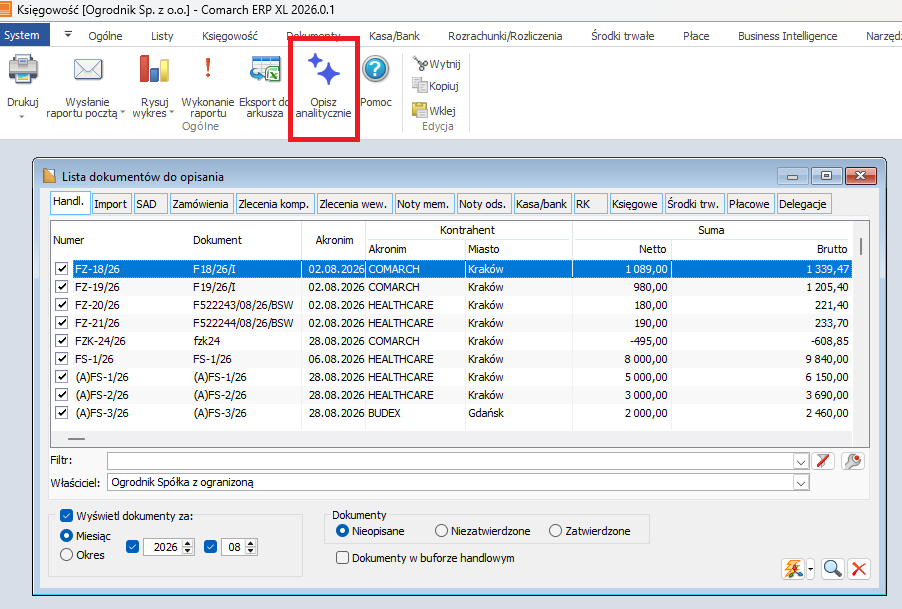
Task: Switch to the Kasa/bank tab
Action: pyautogui.click(x=541, y=204)
